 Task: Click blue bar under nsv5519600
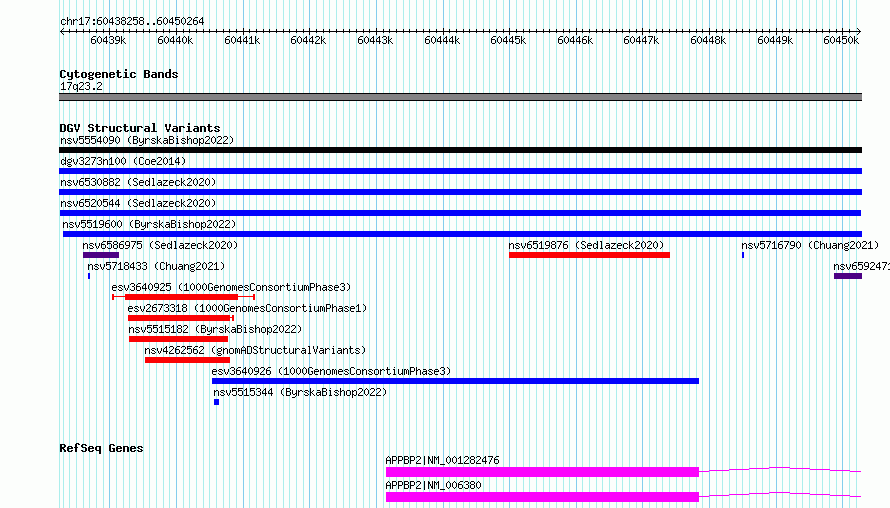click(x=462, y=234)
